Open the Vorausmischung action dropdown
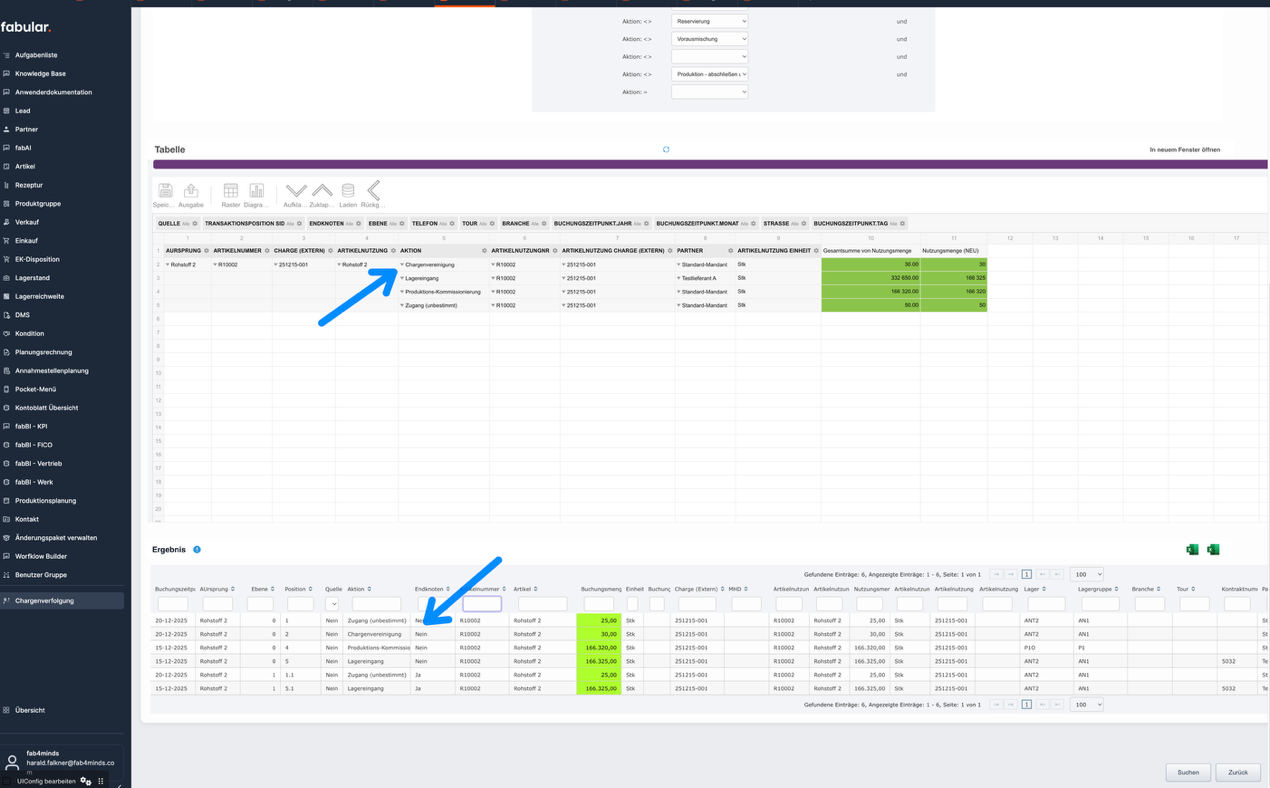The height and width of the screenshot is (788, 1270). [709, 39]
